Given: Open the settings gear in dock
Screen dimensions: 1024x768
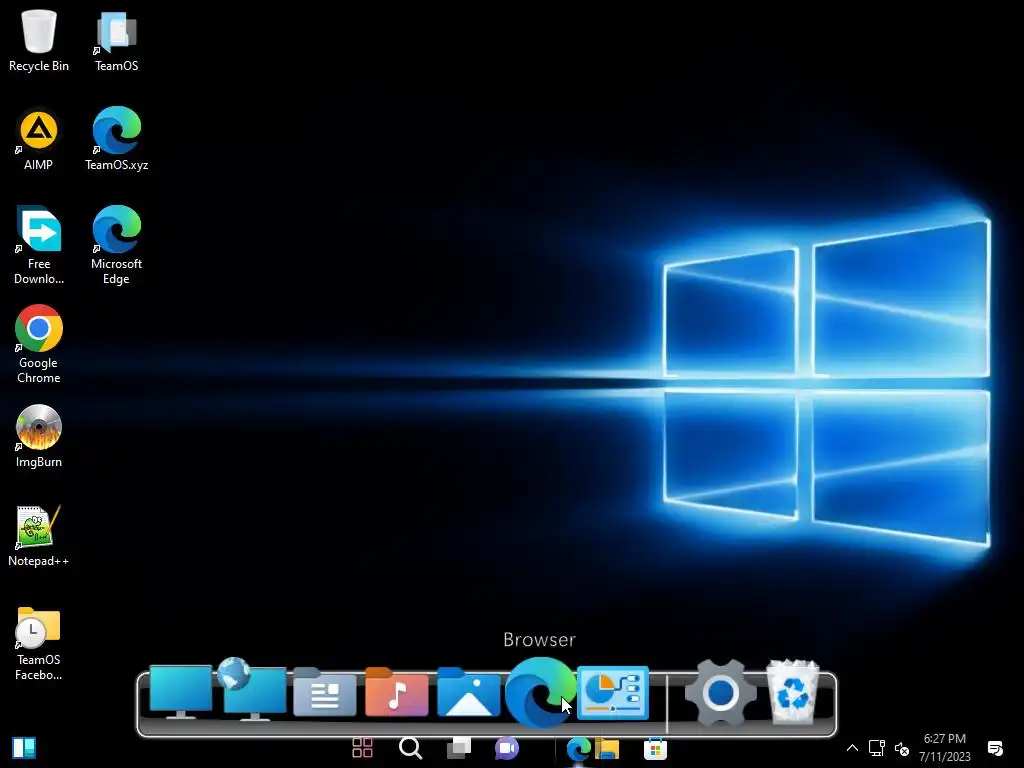Looking at the screenshot, I should click(x=720, y=693).
